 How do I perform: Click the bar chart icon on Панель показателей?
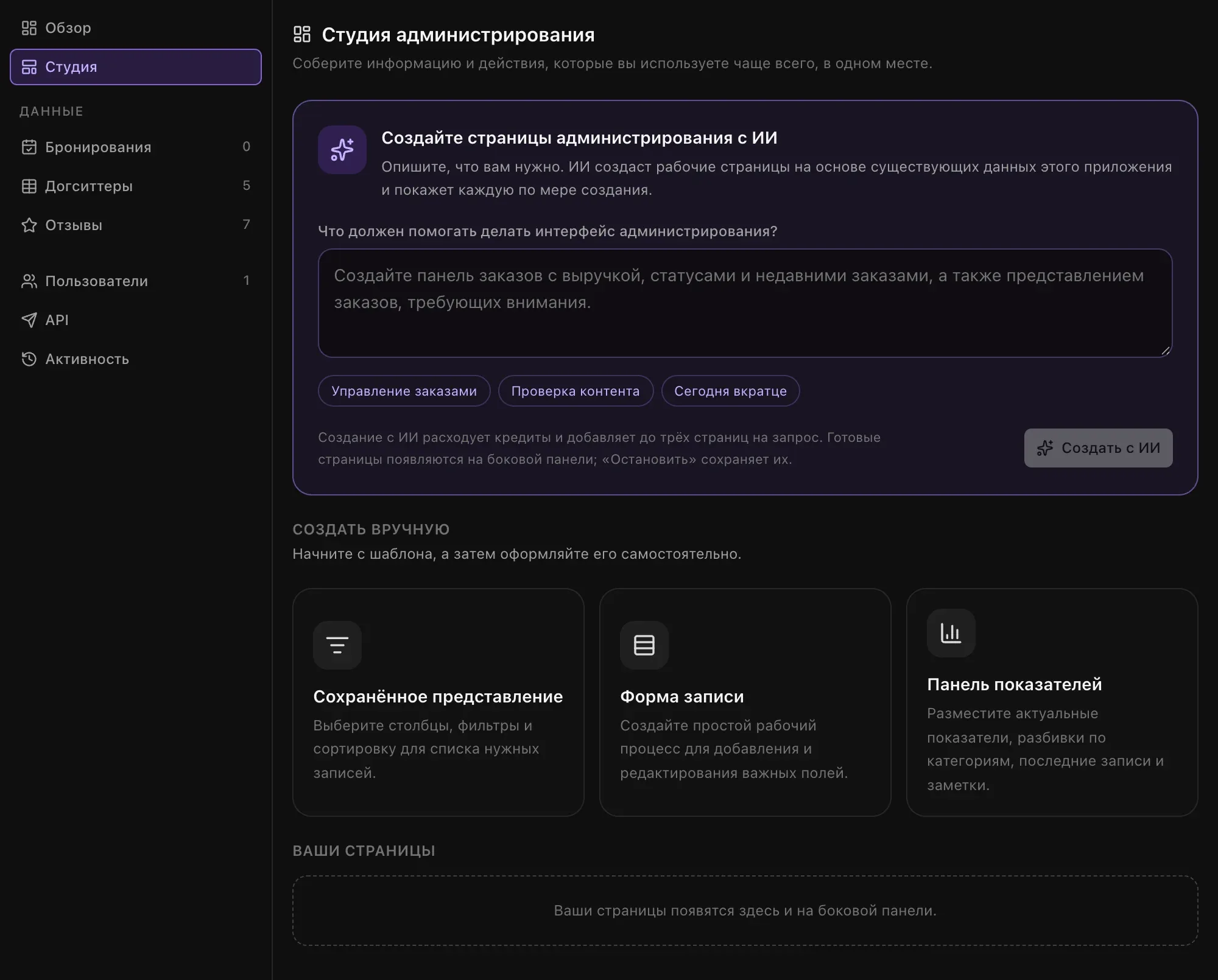(951, 633)
